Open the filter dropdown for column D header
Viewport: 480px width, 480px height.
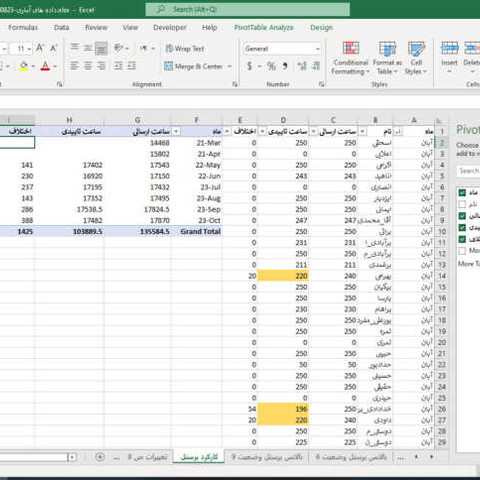pos(262,131)
